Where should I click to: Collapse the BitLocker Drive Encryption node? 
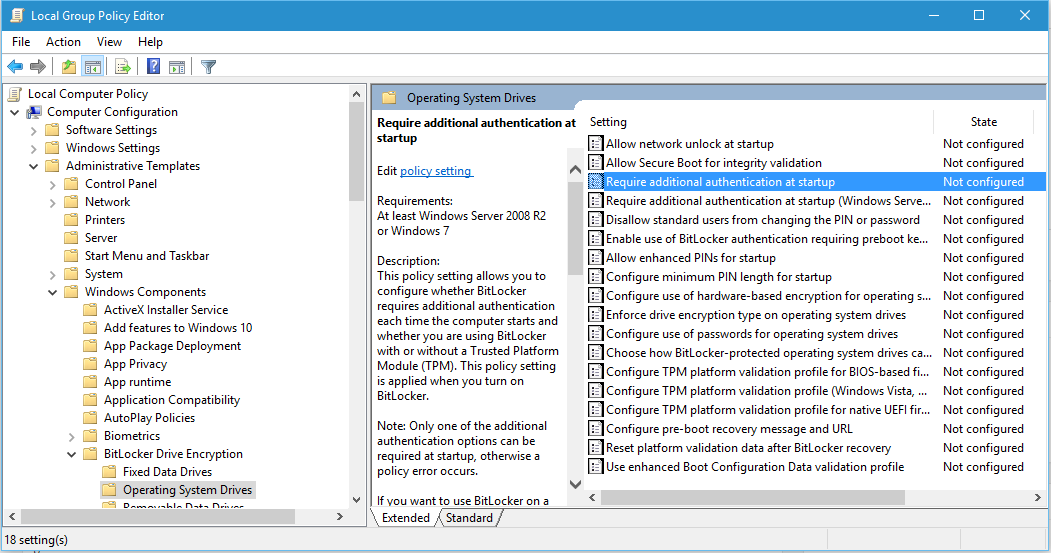(72, 454)
